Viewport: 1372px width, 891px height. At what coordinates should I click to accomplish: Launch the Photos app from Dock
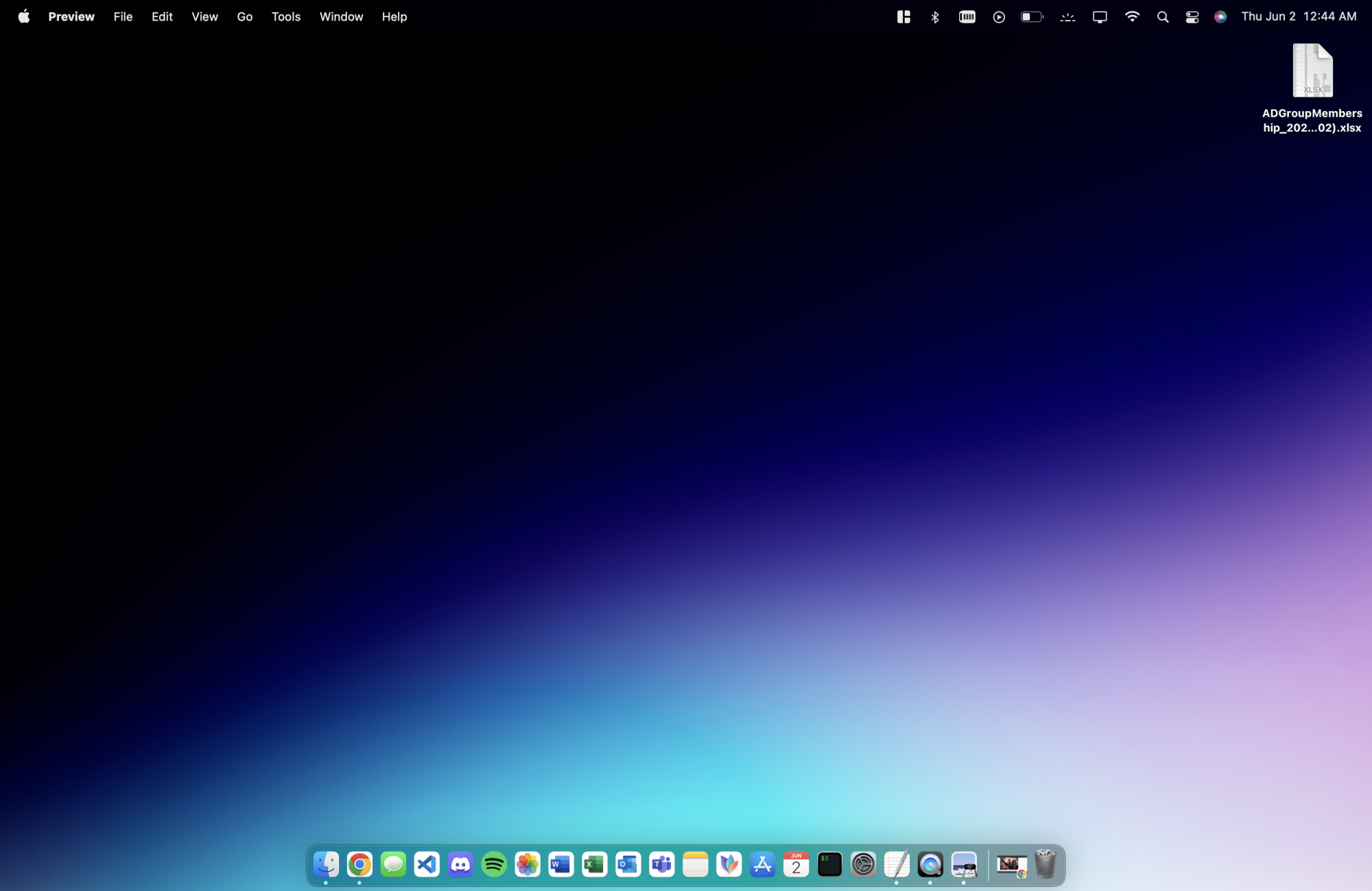(x=528, y=864)
